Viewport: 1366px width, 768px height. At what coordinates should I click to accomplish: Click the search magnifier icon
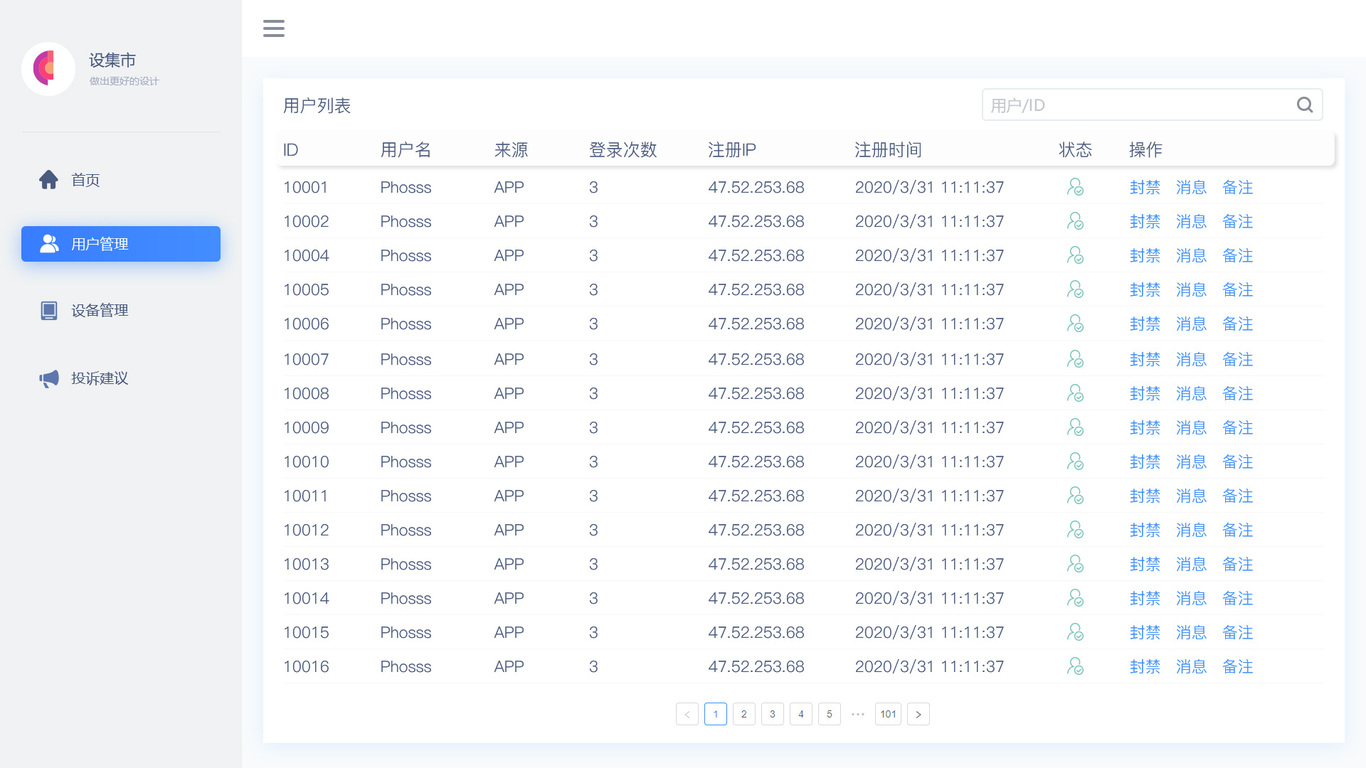pyautogui.click(x=1305, y=105)
